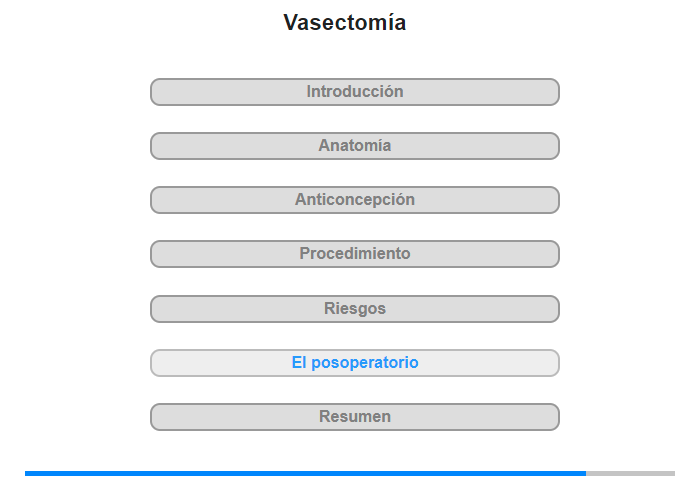
Task: Go to the Anticoncepción chapter
Action: pos(354,200)
